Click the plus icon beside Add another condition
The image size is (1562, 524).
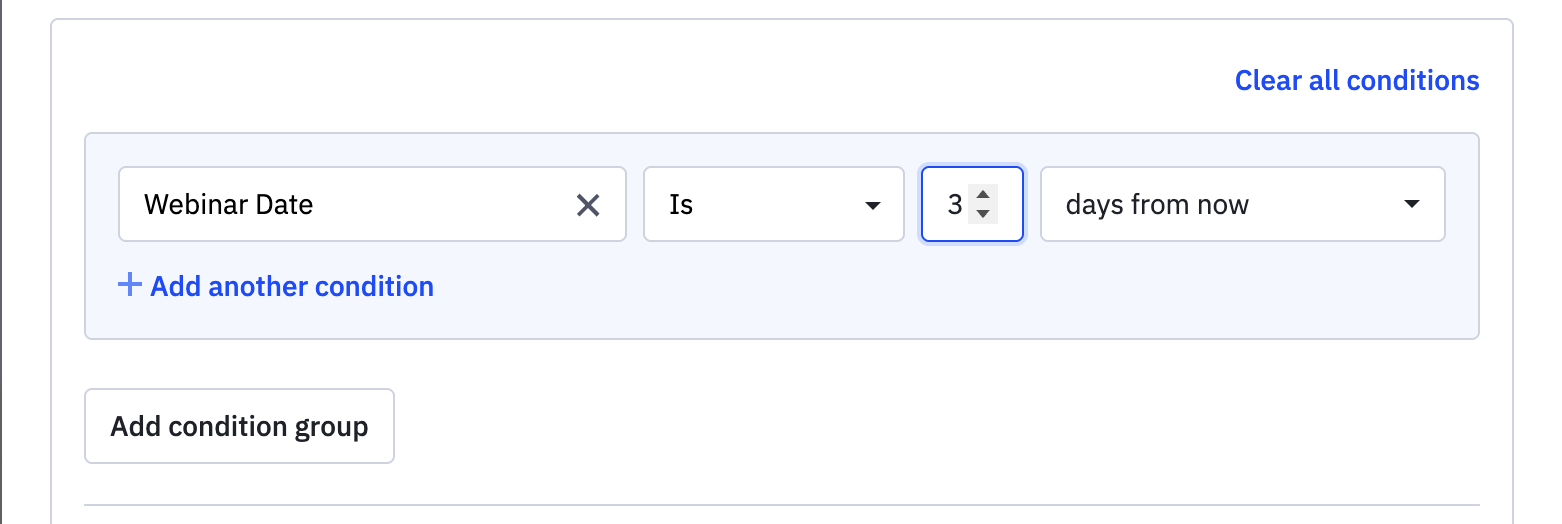(x=129, y=286)
